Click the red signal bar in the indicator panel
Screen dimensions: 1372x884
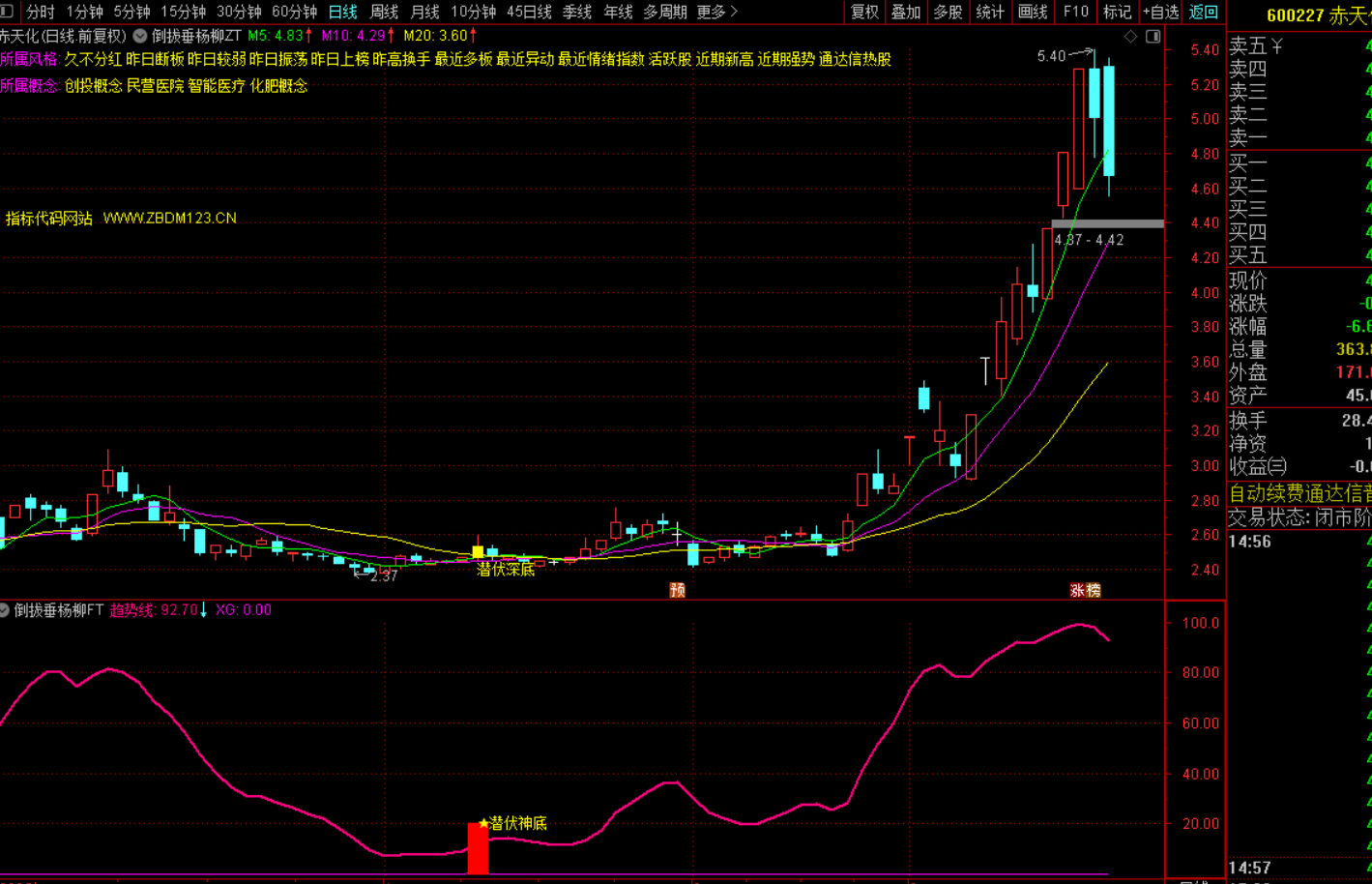478,848
